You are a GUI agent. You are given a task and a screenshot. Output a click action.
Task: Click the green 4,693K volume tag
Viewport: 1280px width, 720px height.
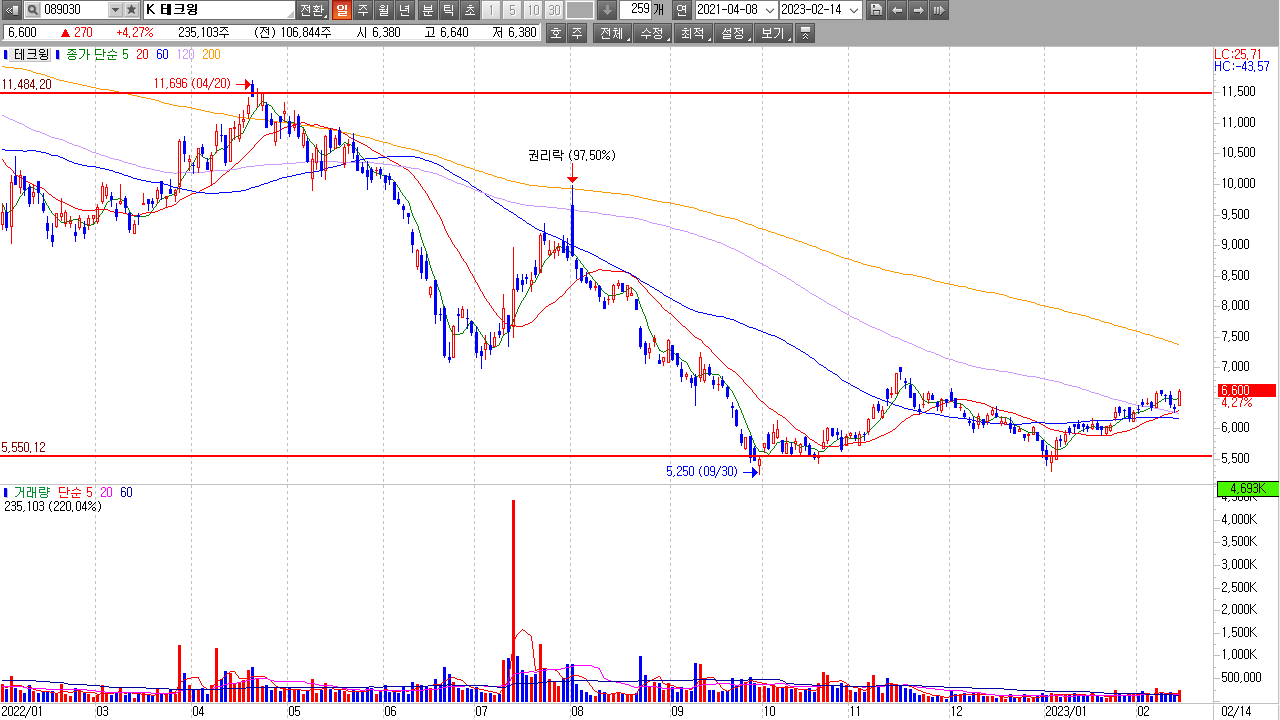pos(1247,489)
